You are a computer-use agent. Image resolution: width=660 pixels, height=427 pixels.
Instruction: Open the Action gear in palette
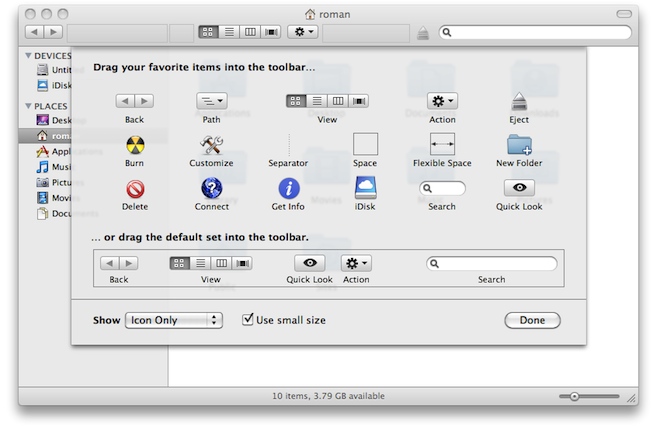pyautogui.click(x=442, y=101)
